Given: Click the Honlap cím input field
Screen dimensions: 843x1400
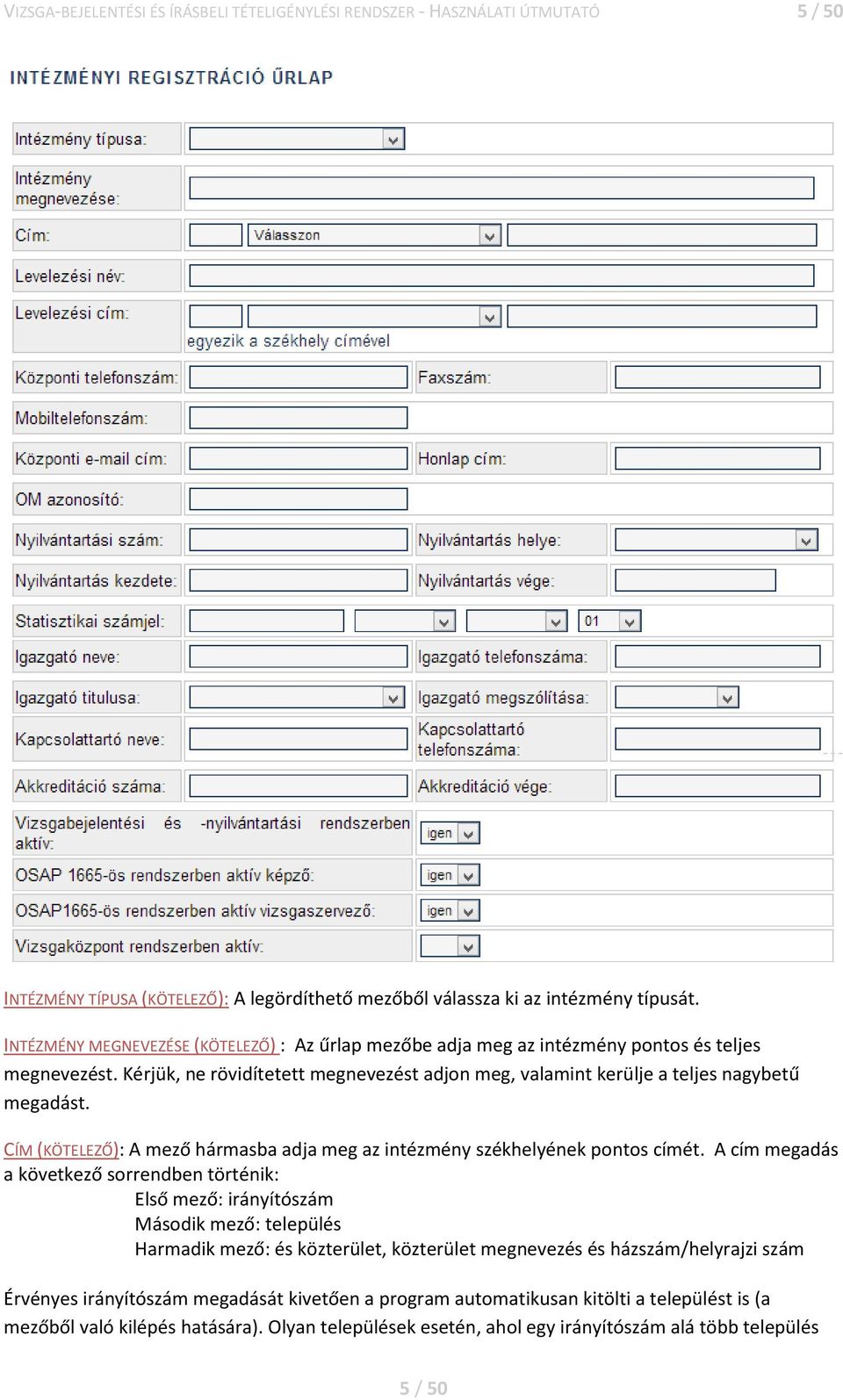Looking at the screenshot, I should pos(717,458).
